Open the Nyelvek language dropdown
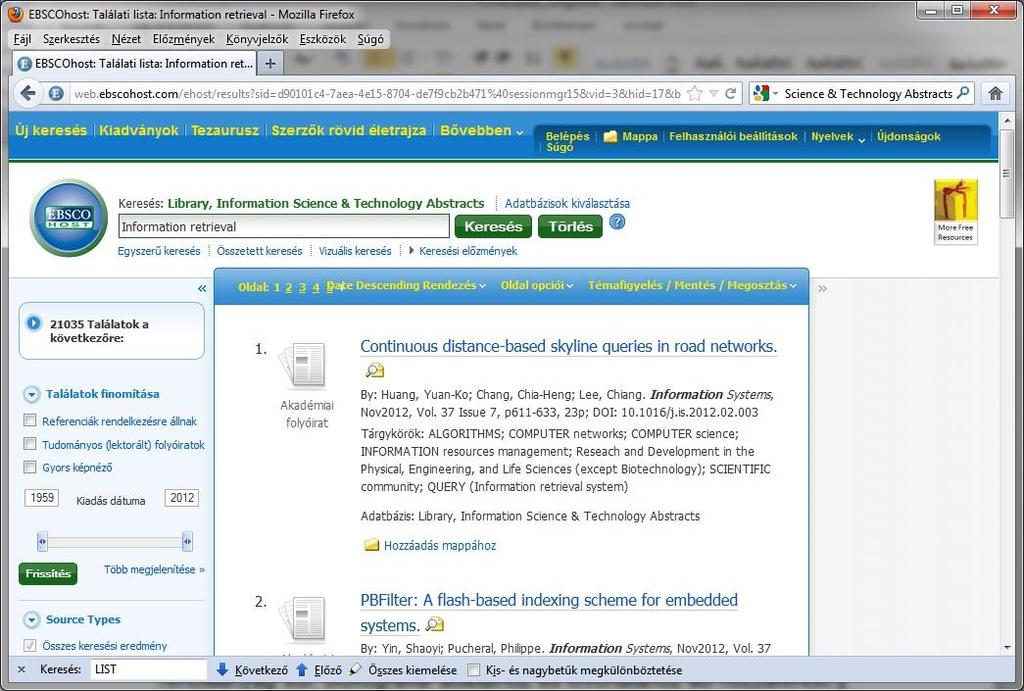The image size is (1024, 691). [x=838, y=137]
